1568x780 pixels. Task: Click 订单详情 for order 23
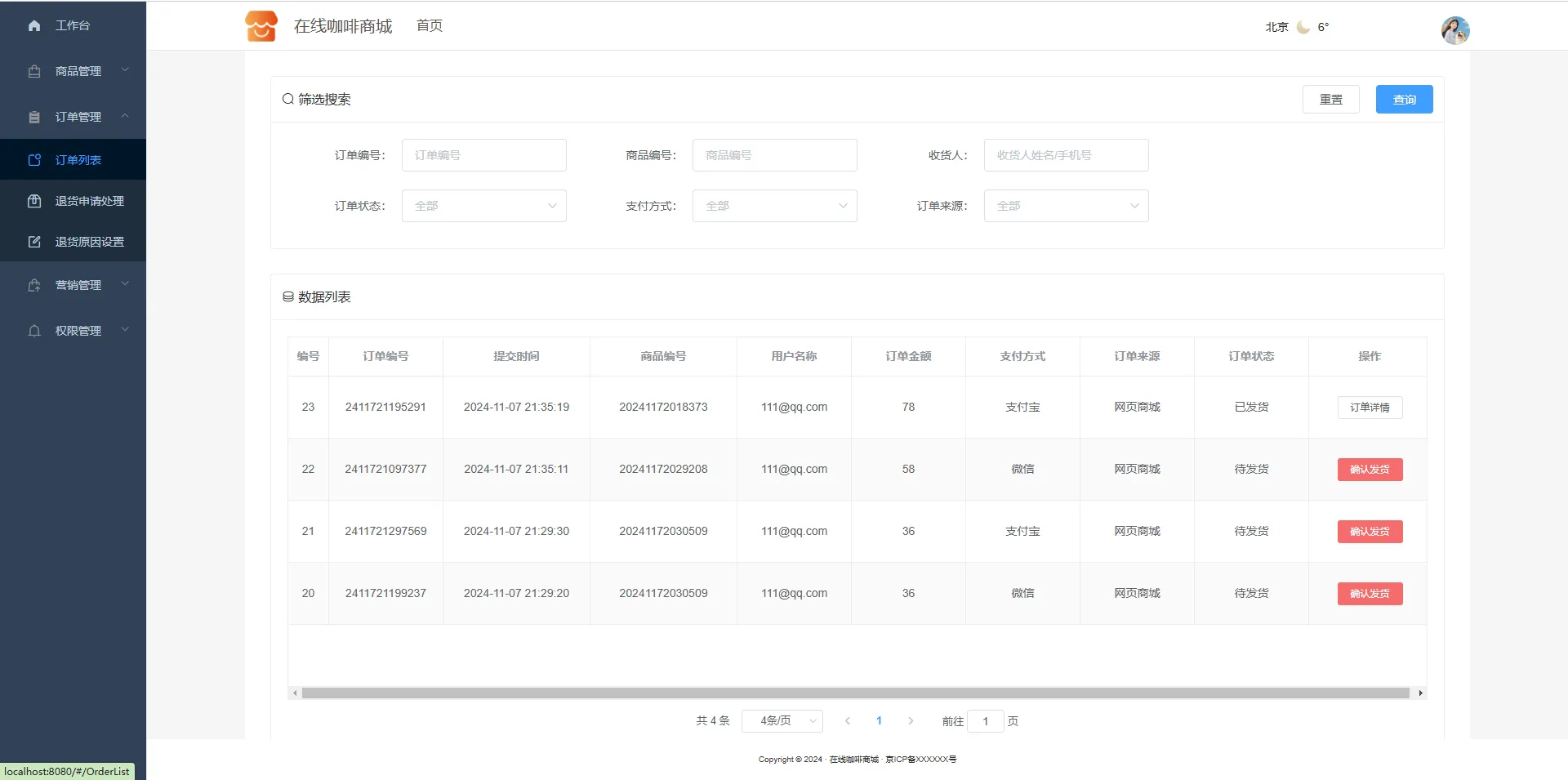[x=1370, y=408]
